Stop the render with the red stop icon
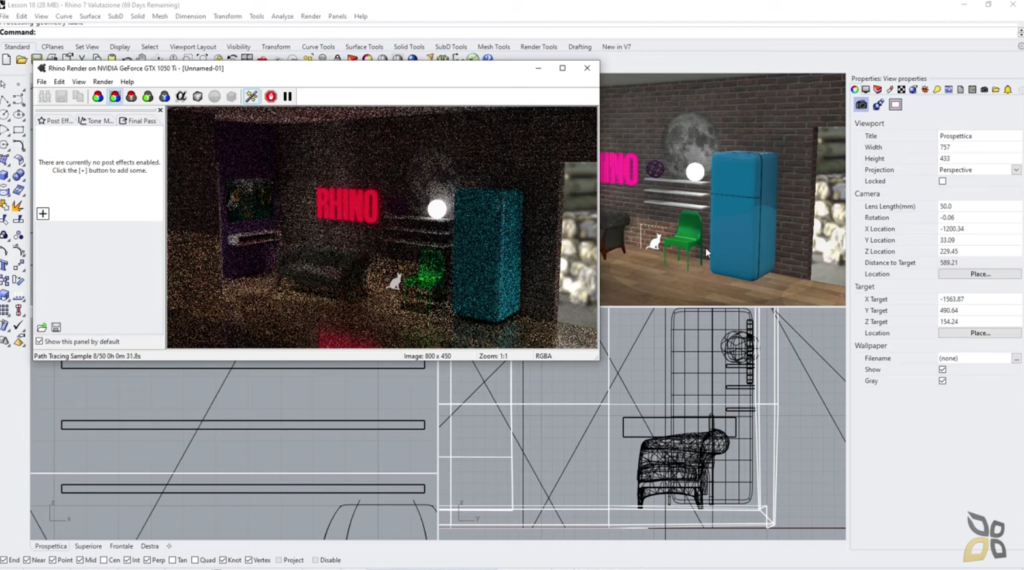 pyautogui.click(x=270, y=97)
